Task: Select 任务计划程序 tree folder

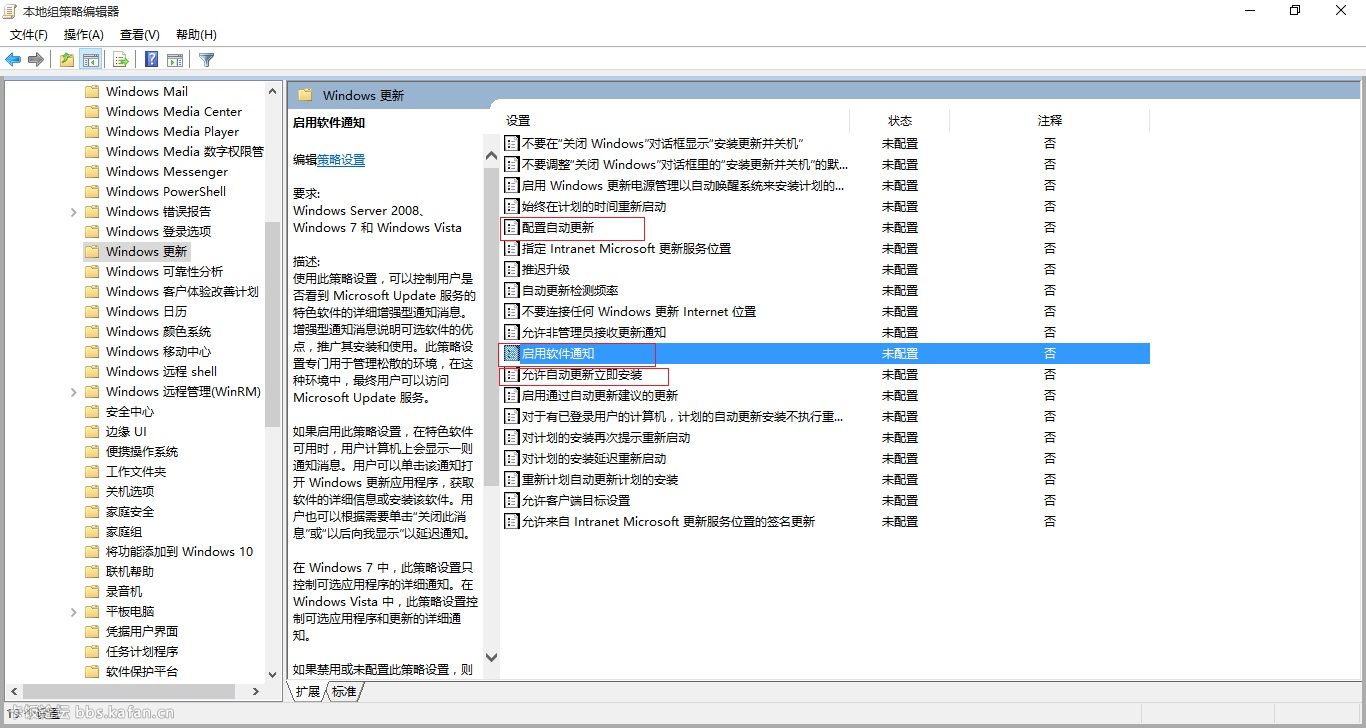Action: pos(142,651)
